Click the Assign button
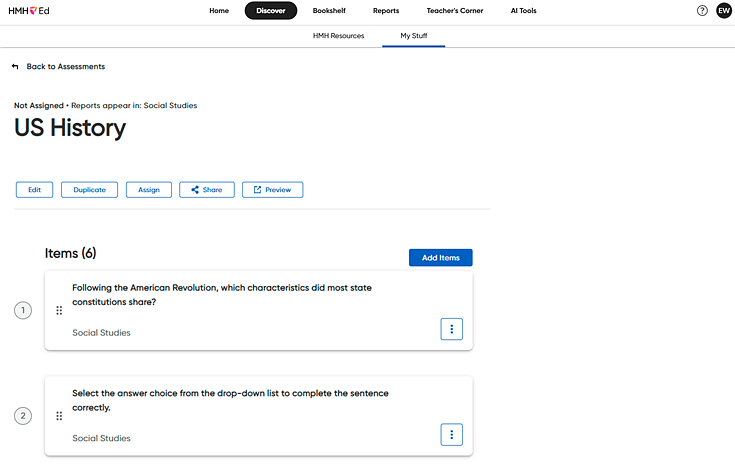Image resolution: width=735 pixels, height=472 pixels. point(149,190)
